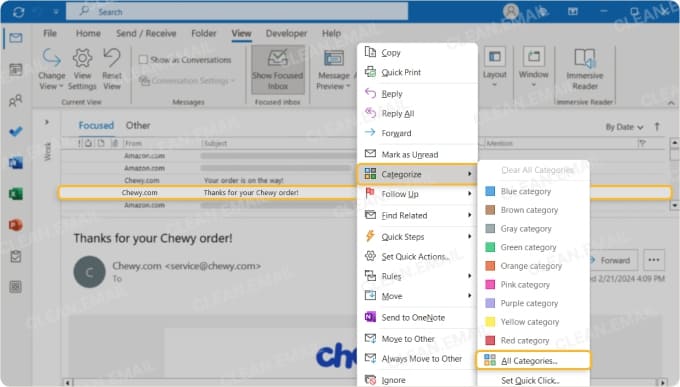The image size is (680, 387).
Task: Open the More Apps grid icon
Action: pyautogui.click(x=16, y=287)
